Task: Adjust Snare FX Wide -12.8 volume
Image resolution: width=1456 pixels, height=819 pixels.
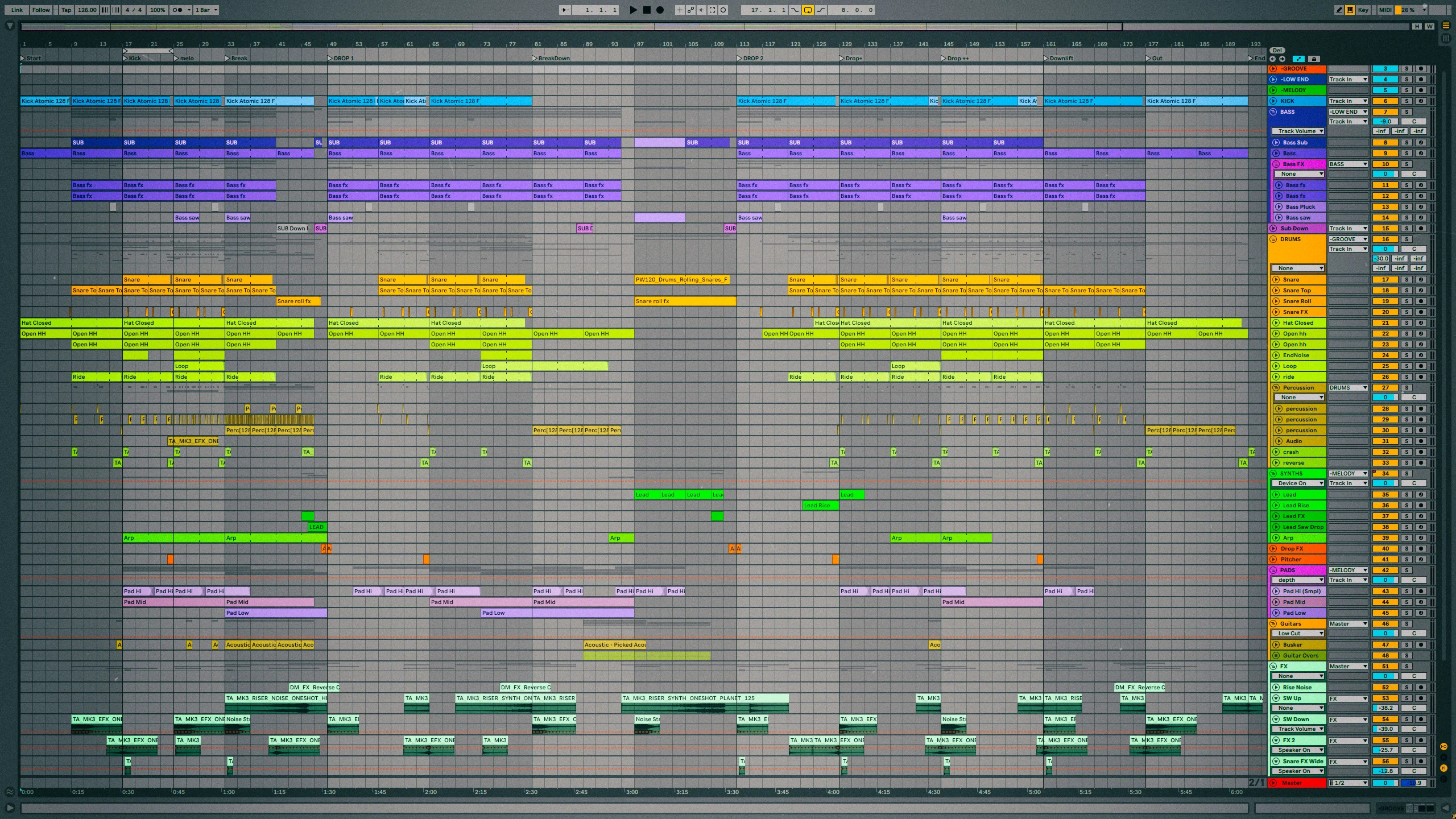Action: pyautogui.click(x=1385, y=771)
